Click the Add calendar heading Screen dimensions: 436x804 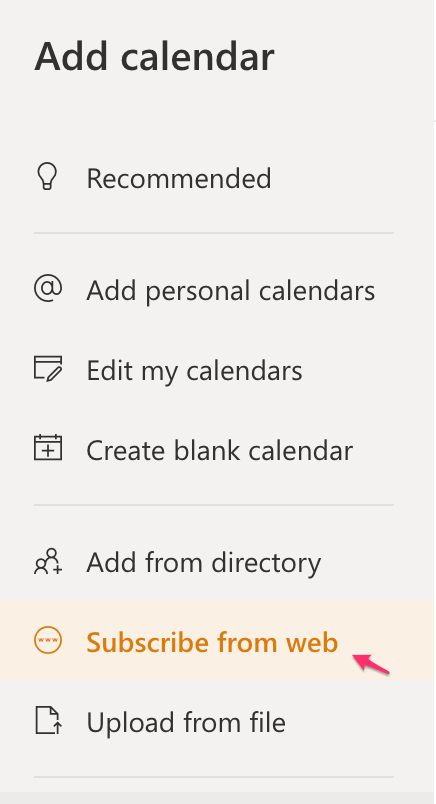[x=154, y=56]
